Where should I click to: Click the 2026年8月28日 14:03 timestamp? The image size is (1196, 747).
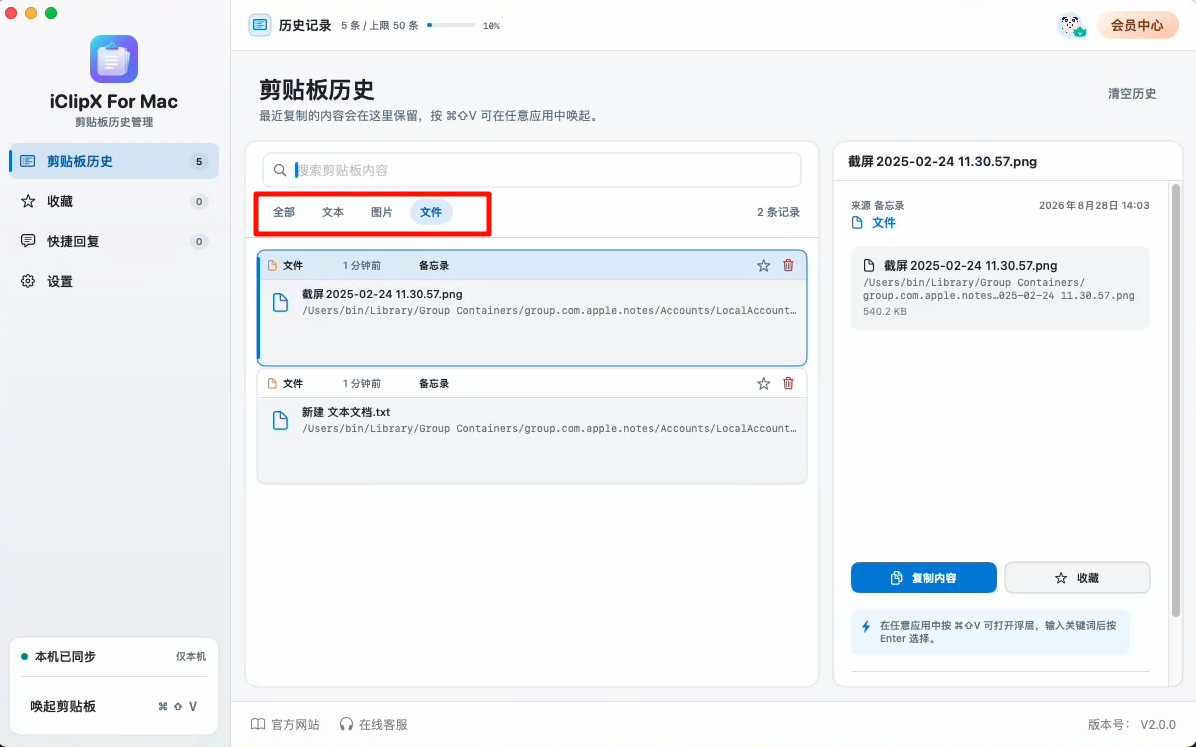pos(1094,205)
